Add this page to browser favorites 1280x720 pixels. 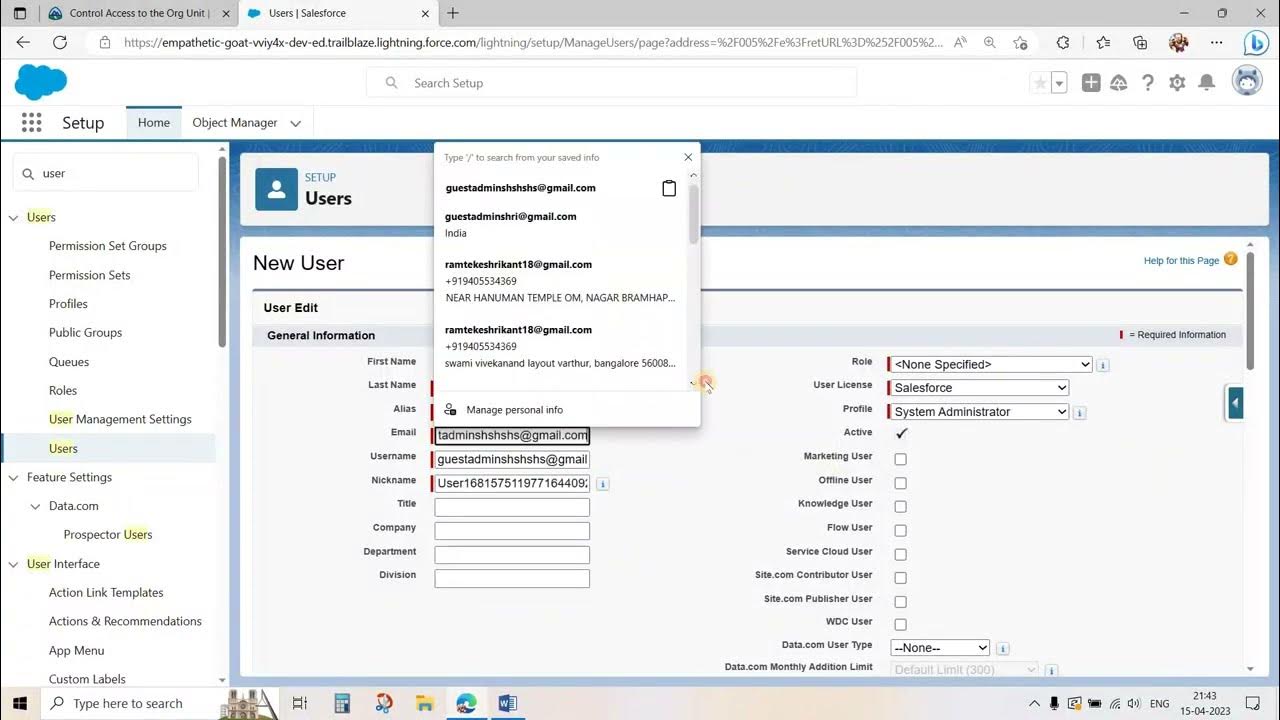[x=1020, y=43]
